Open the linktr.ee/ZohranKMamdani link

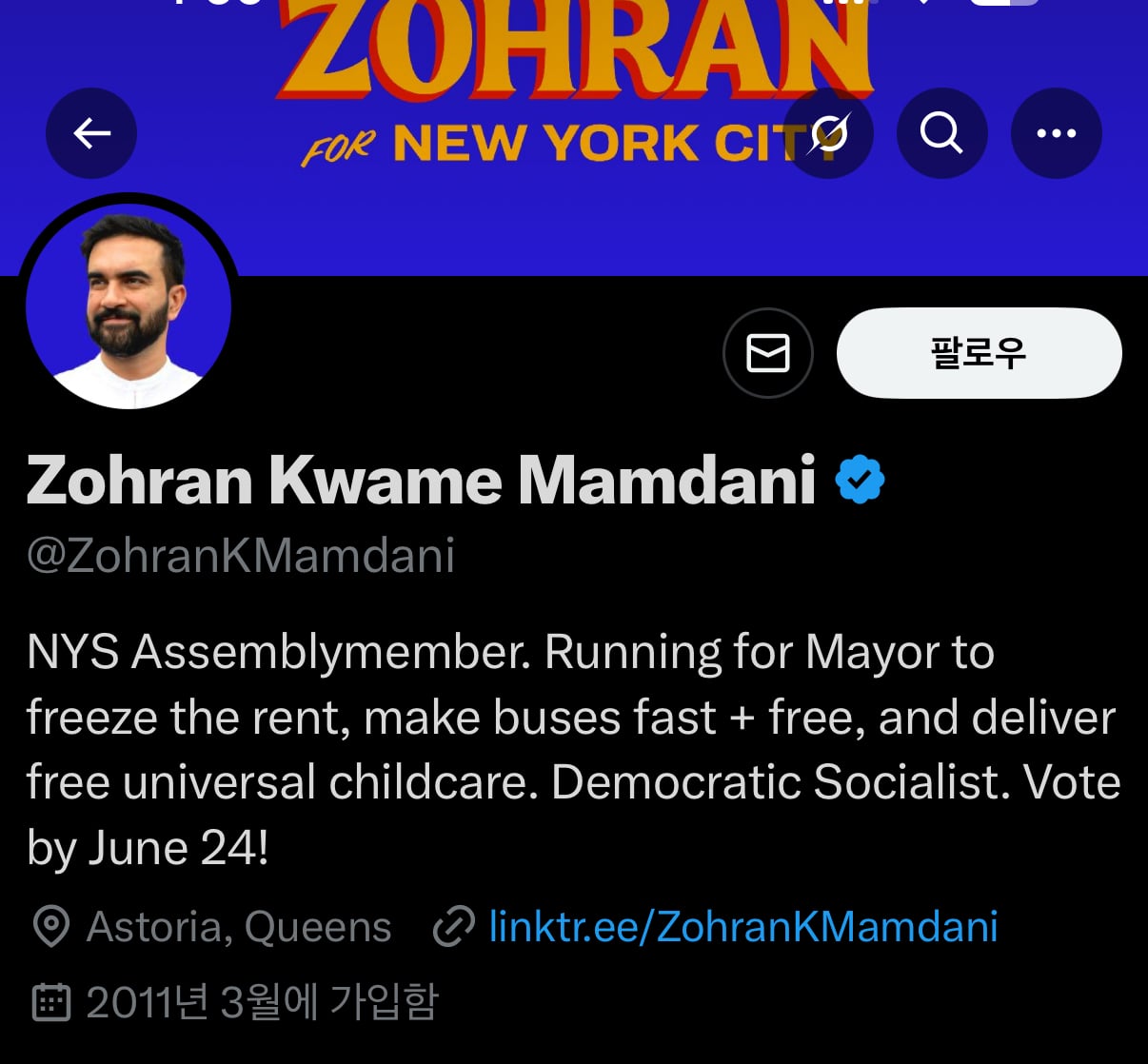(743, 926)
